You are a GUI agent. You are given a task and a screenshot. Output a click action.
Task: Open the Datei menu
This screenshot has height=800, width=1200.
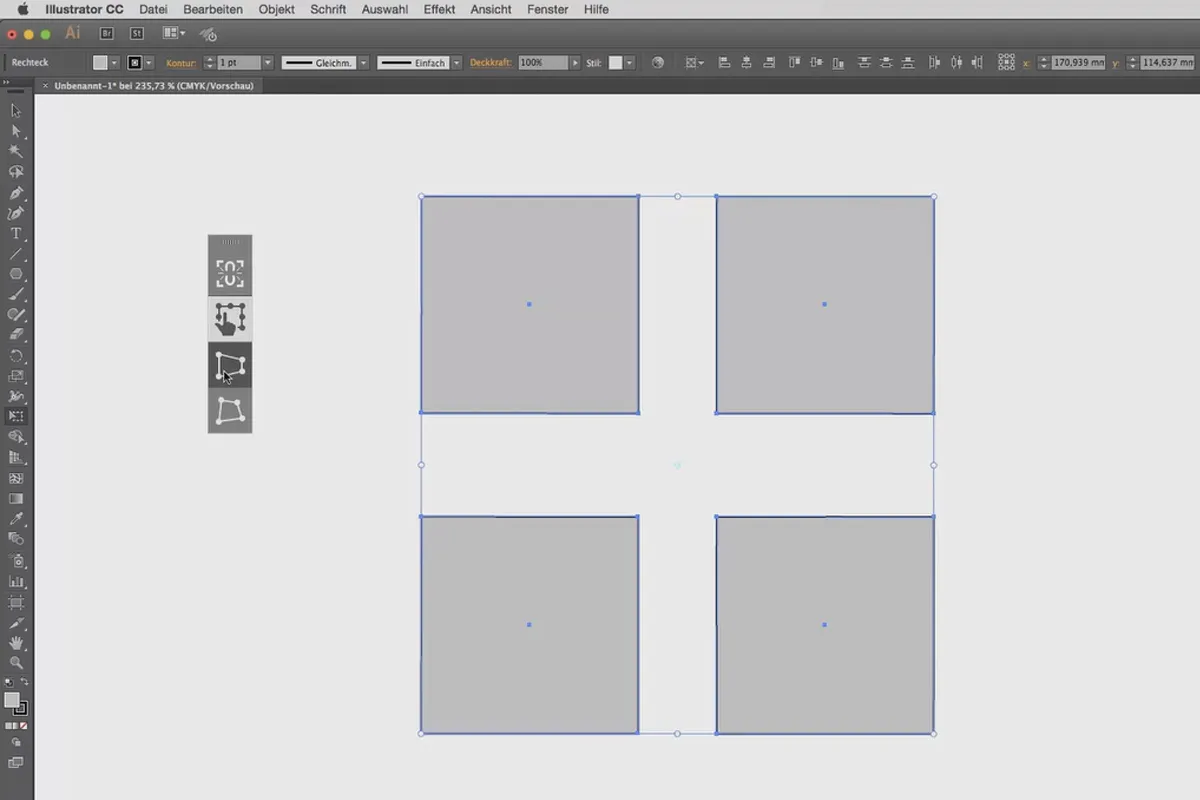[153, 9]
